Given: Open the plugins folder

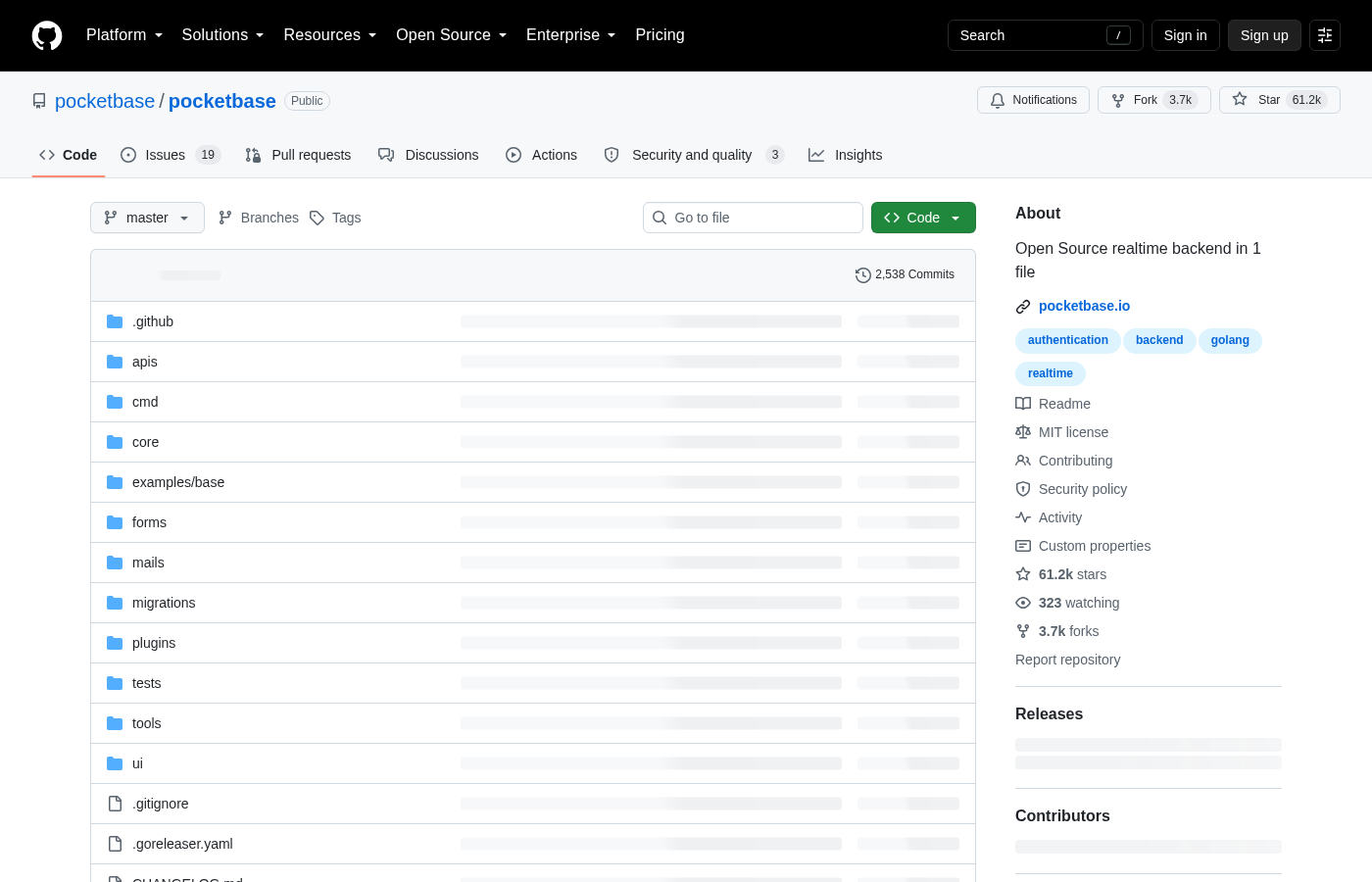Looking at the screenshot, I should pos(154,643).
